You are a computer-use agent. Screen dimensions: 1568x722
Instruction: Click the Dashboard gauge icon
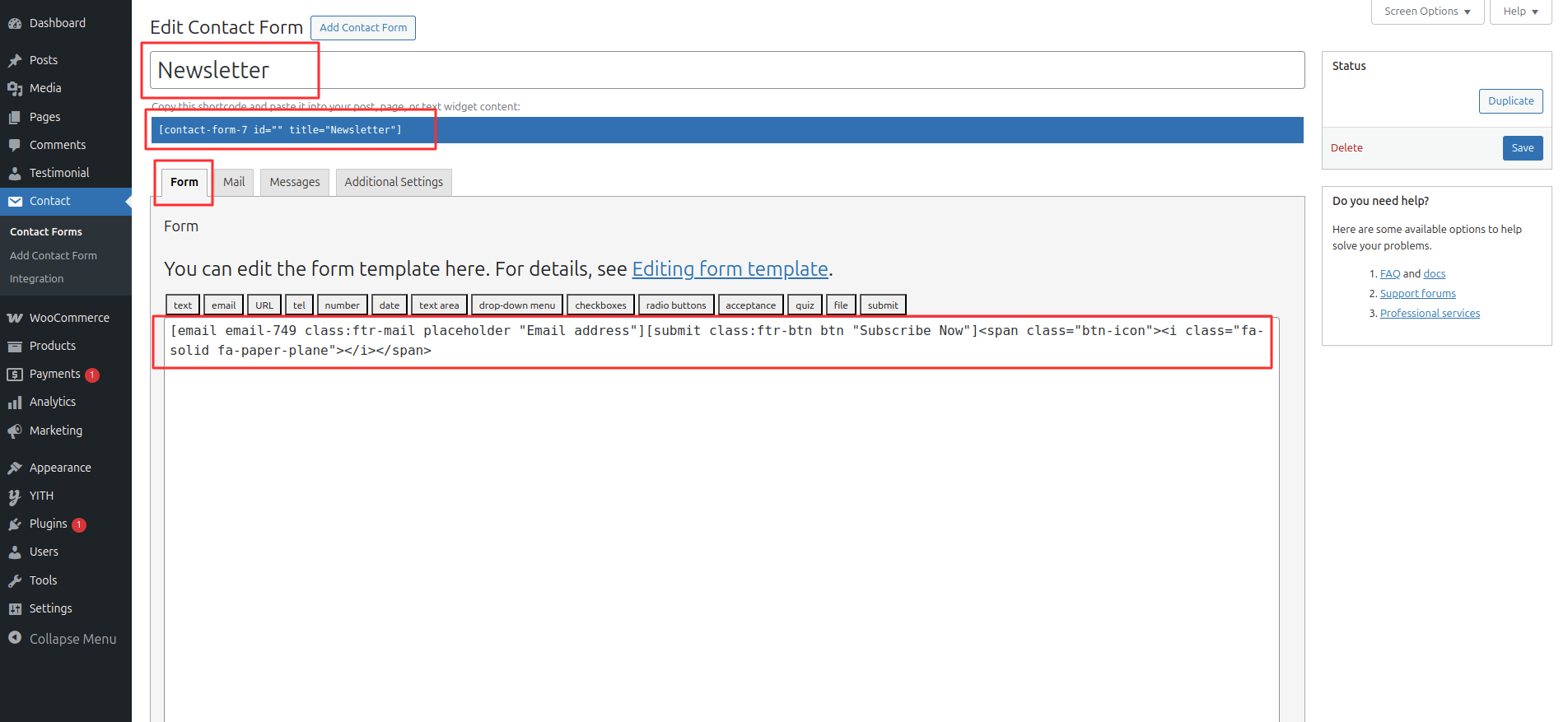tap(15, 24)
